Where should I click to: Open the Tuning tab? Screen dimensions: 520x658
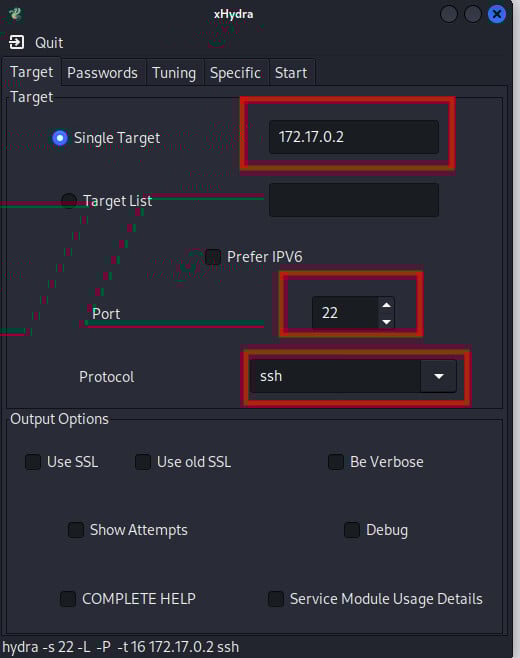click(174, 73)
